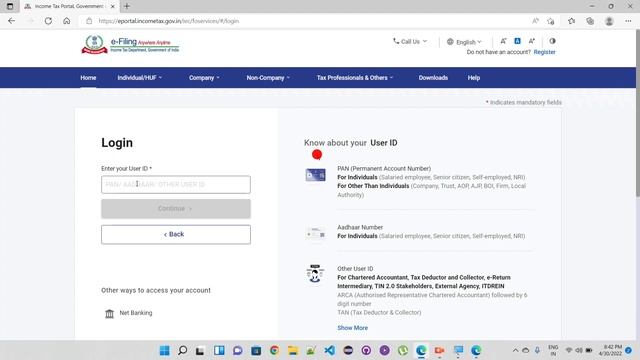Open the screen recorder taskbar icon
Screen dimensions: 640x360
tap(440, 350)
